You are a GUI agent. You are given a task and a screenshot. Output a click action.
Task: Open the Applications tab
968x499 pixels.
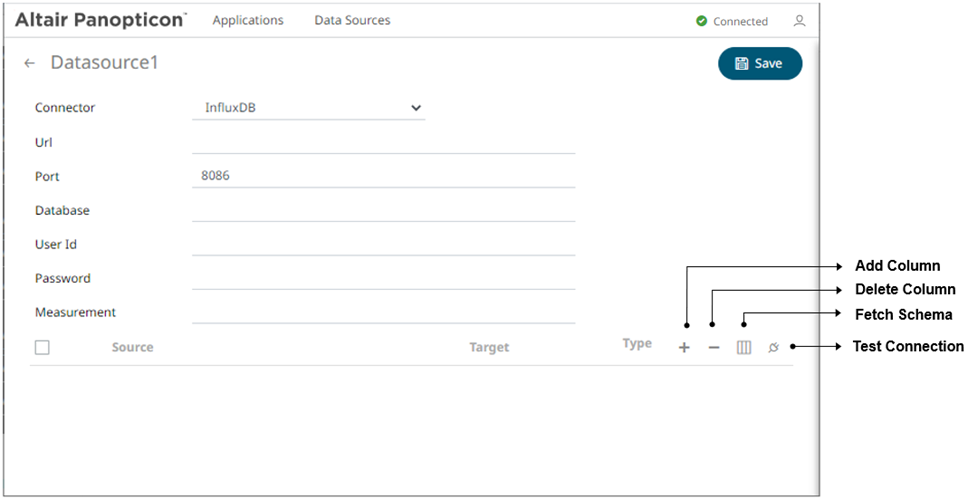pos(248,20)
